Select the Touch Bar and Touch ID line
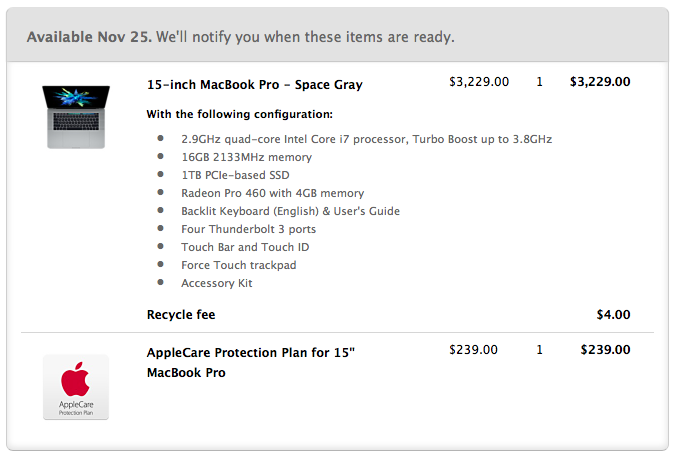The height and width of the screenshot is (457, 677). coord(245,247)
